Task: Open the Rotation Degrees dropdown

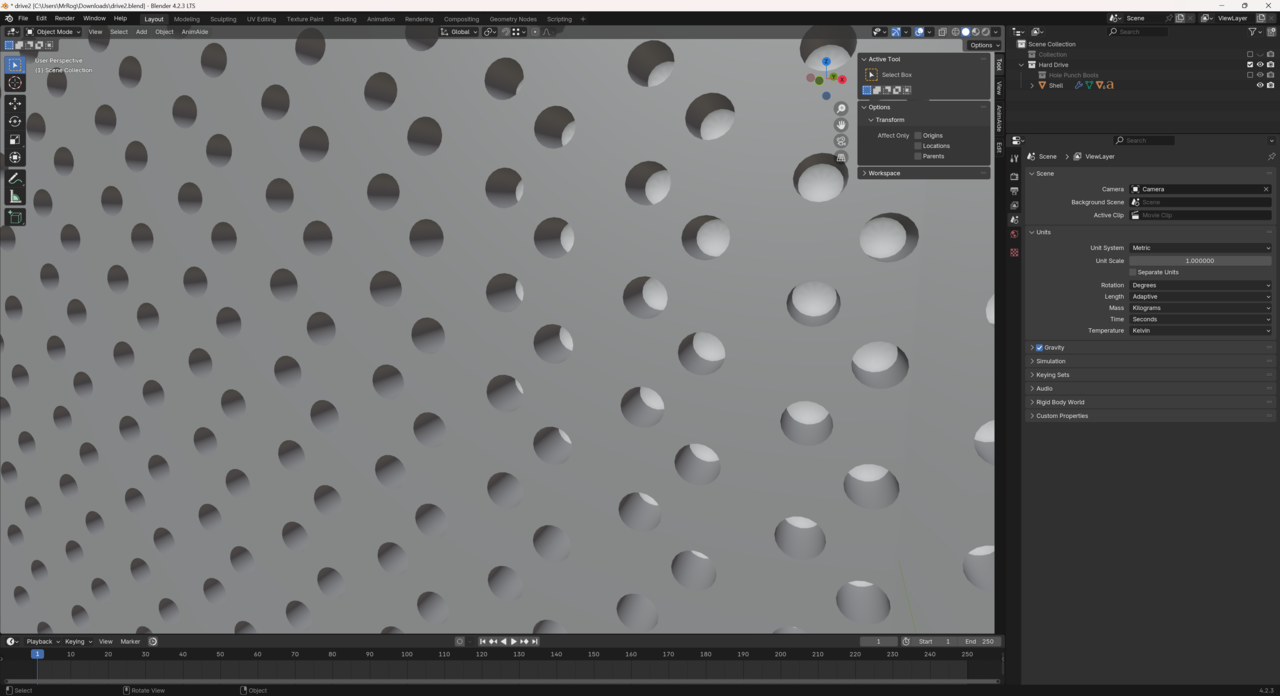Action: click(x=1201, y=285)
